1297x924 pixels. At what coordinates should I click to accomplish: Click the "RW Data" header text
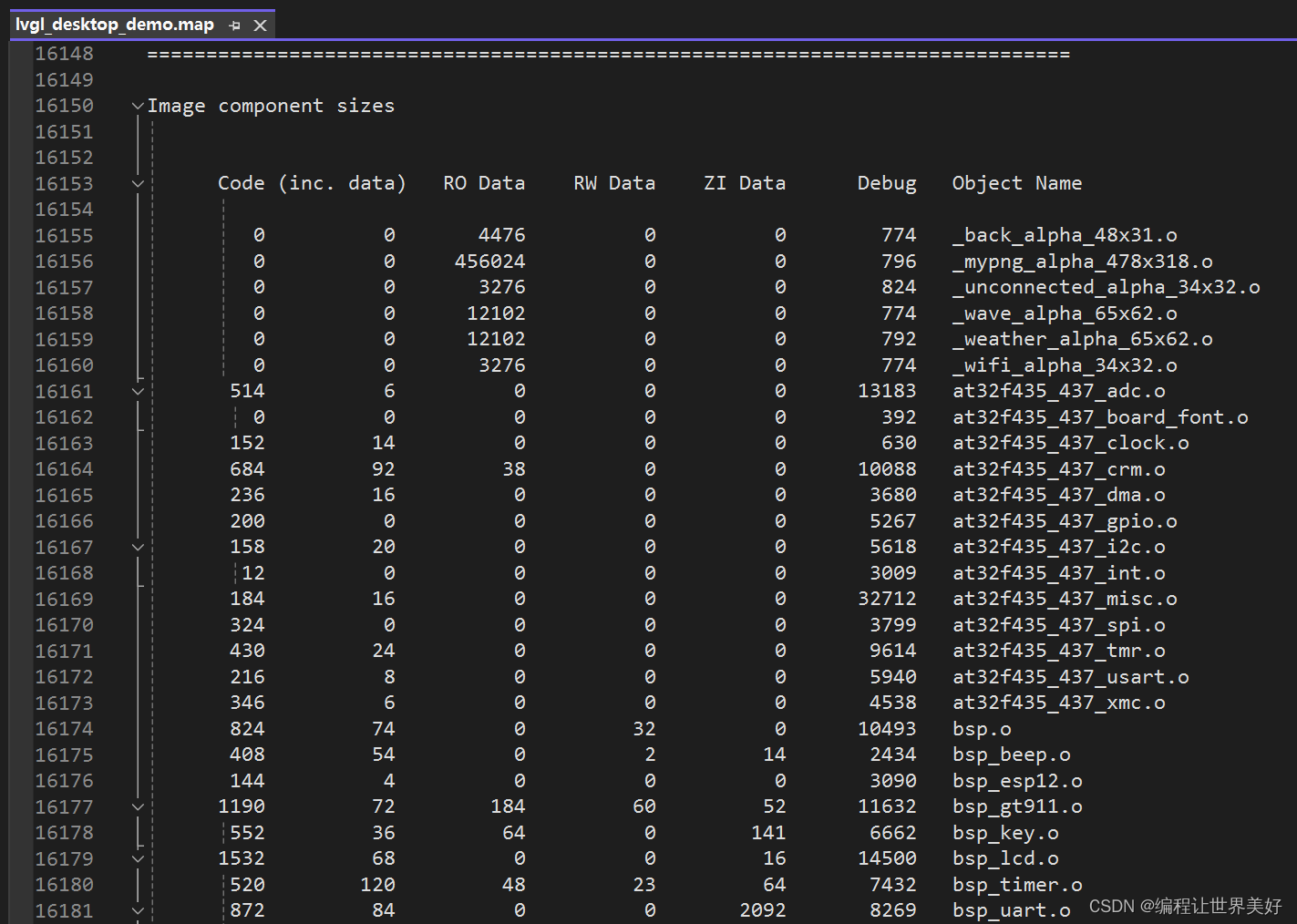point(613,182)
